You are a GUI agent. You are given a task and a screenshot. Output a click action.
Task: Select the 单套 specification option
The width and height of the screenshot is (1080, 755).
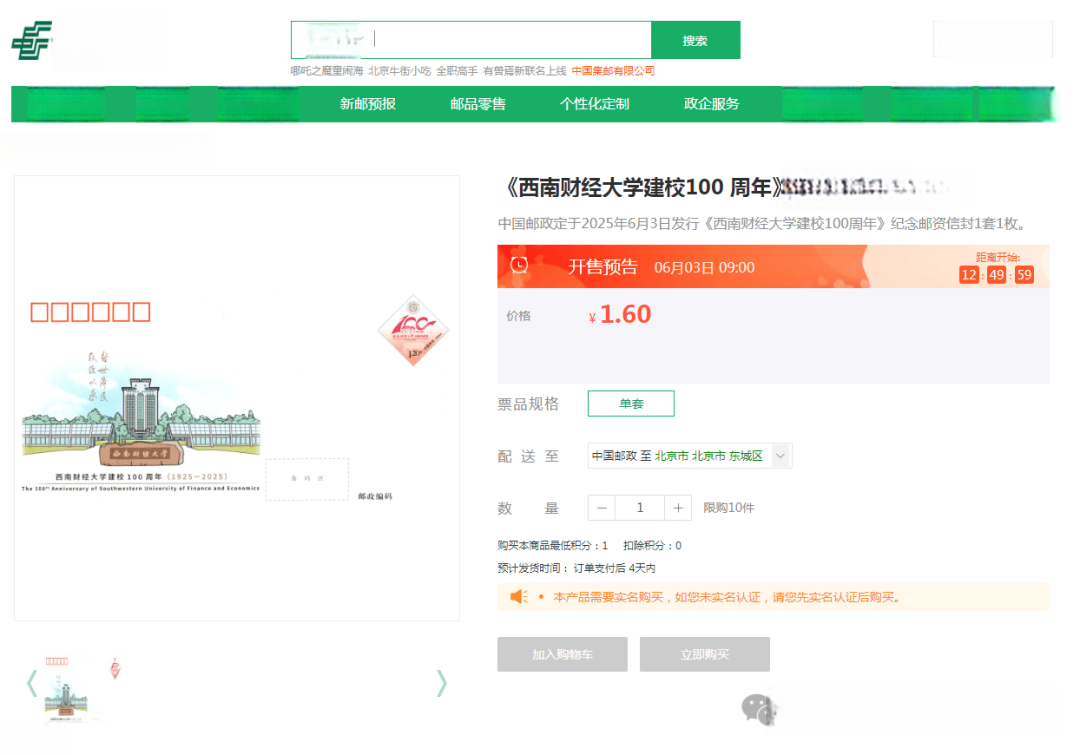coord(631,404)
